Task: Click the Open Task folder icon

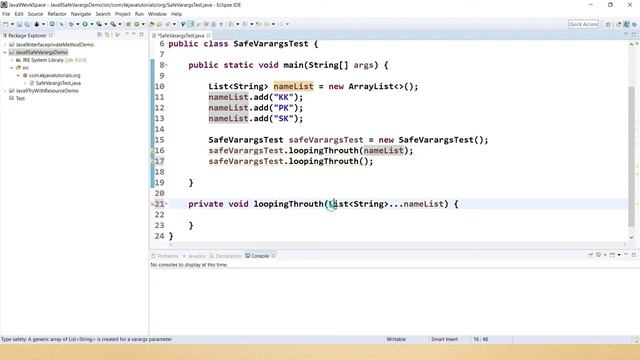Action: click(159, 24)
